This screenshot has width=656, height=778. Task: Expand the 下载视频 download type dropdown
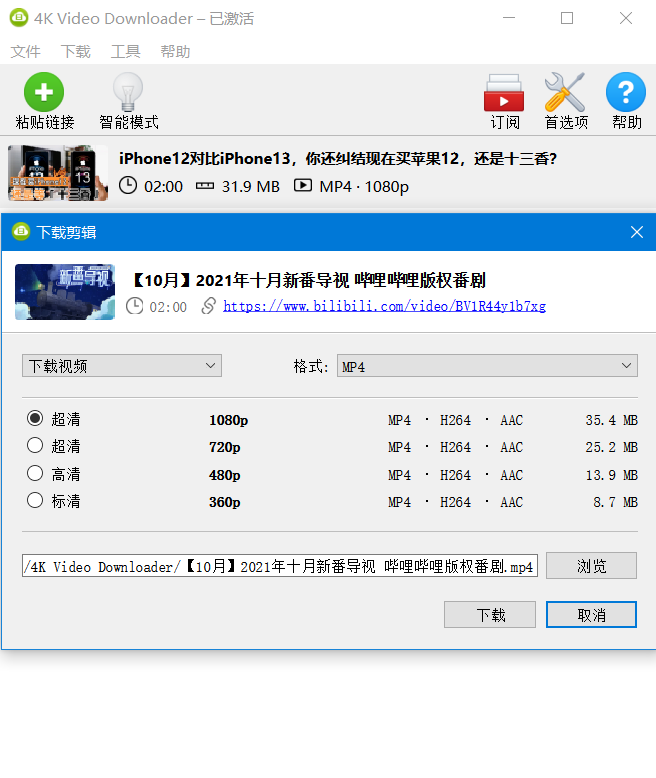tap(121, 366)
